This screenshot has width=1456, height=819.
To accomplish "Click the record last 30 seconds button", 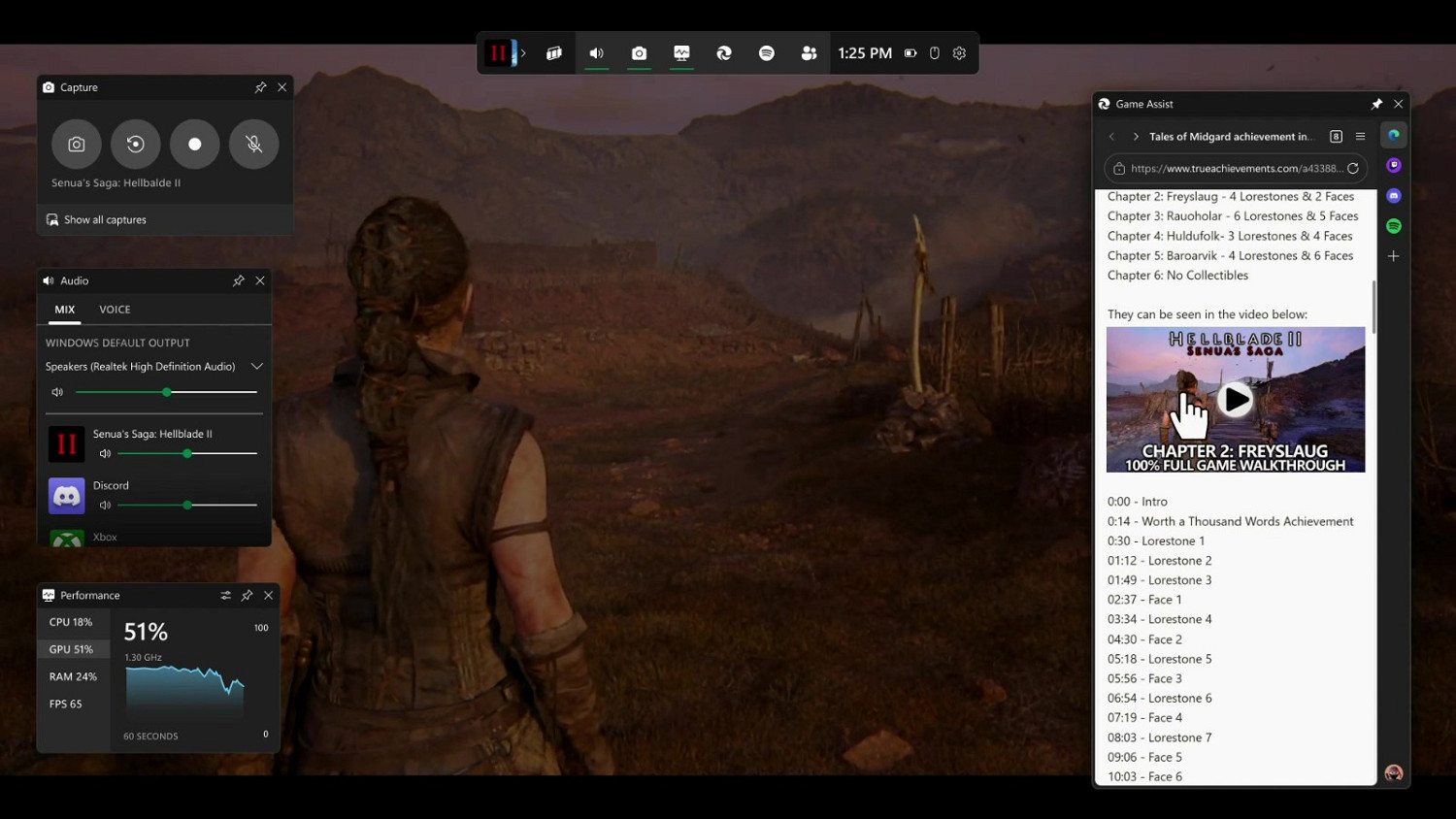I will (x=136, y=145).
